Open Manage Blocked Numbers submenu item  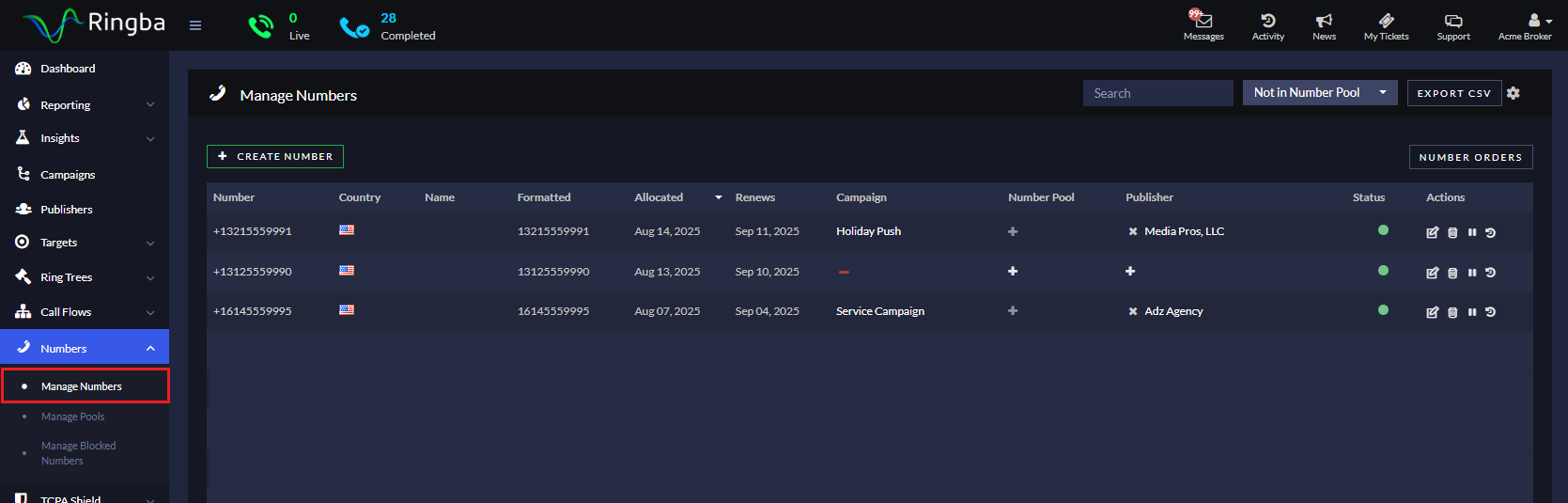coord(78,453)
